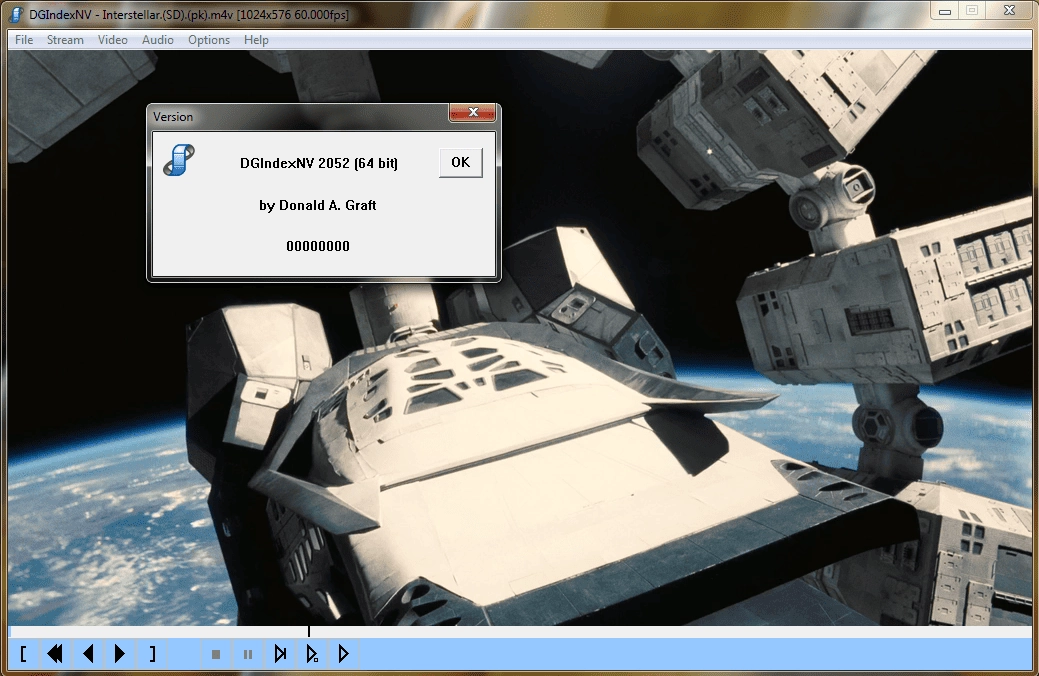The image size is (1039, 676).
Task: Click the "Version" dialog title
Action: pos(173,117)
